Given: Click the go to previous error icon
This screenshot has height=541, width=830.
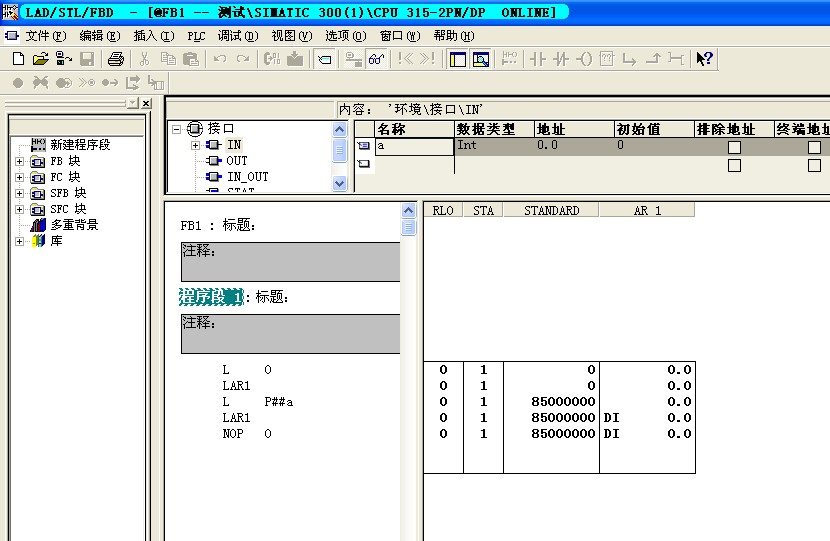Looking at the screenshot, I should (405, 59).
